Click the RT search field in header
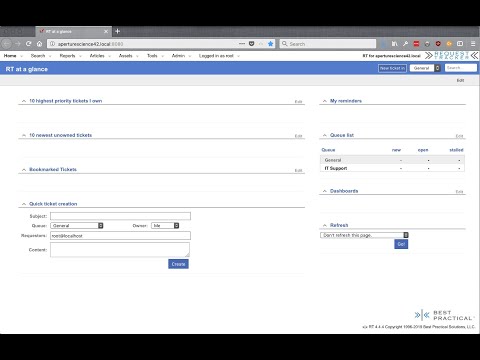The height and width of the screenshot is (360, 480). click(461, 68)
